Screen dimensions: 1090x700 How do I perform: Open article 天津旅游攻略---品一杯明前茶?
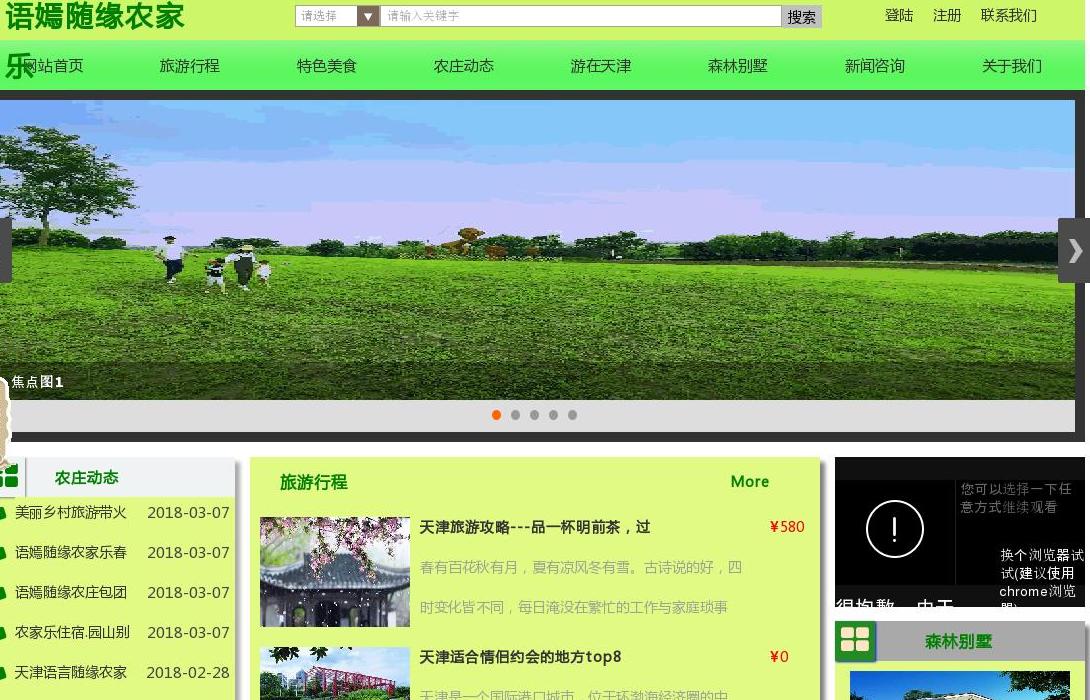(x=535, y=527)
